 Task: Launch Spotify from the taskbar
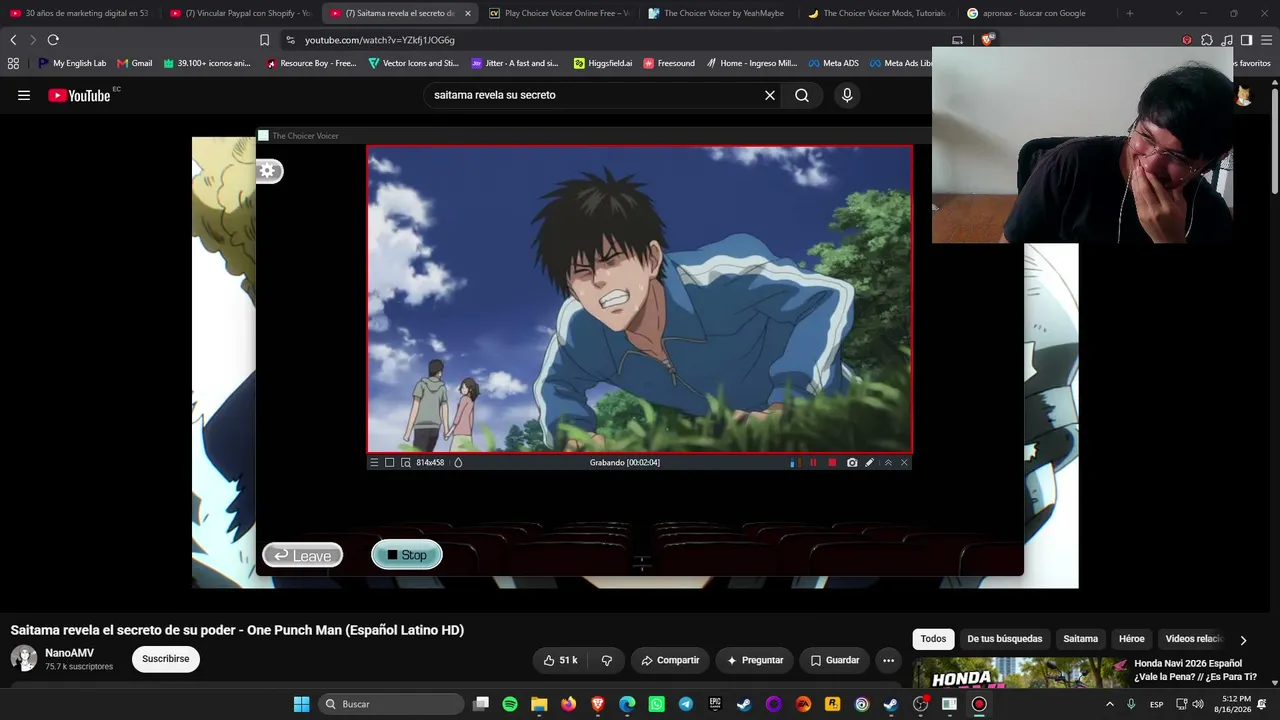coord(510,704)
